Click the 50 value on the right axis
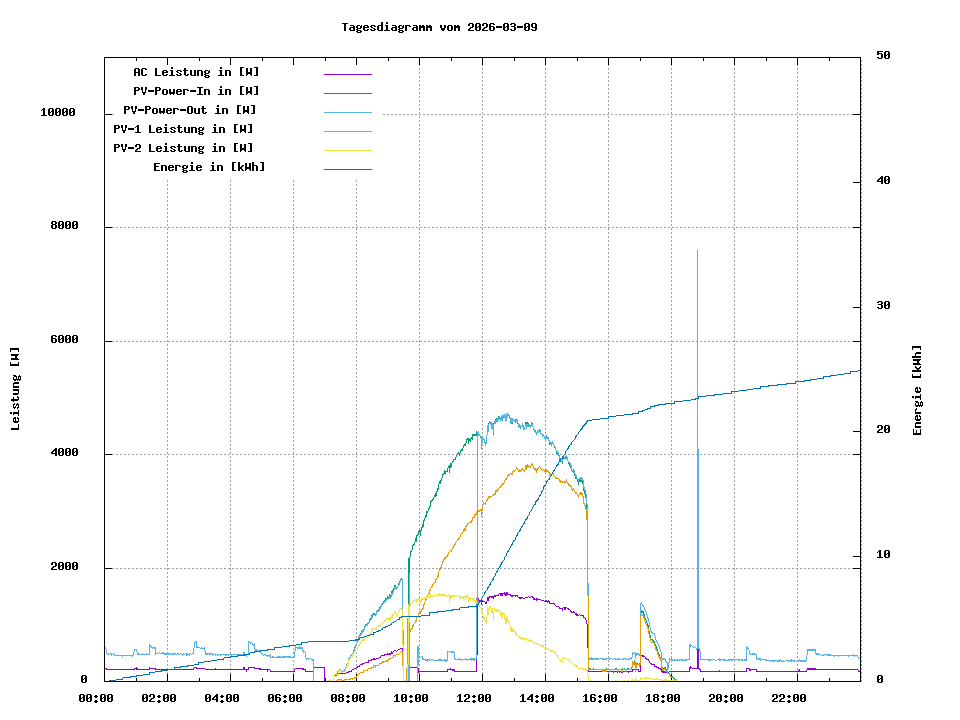This screenshot has height=720, width=960. pos(883,56)
